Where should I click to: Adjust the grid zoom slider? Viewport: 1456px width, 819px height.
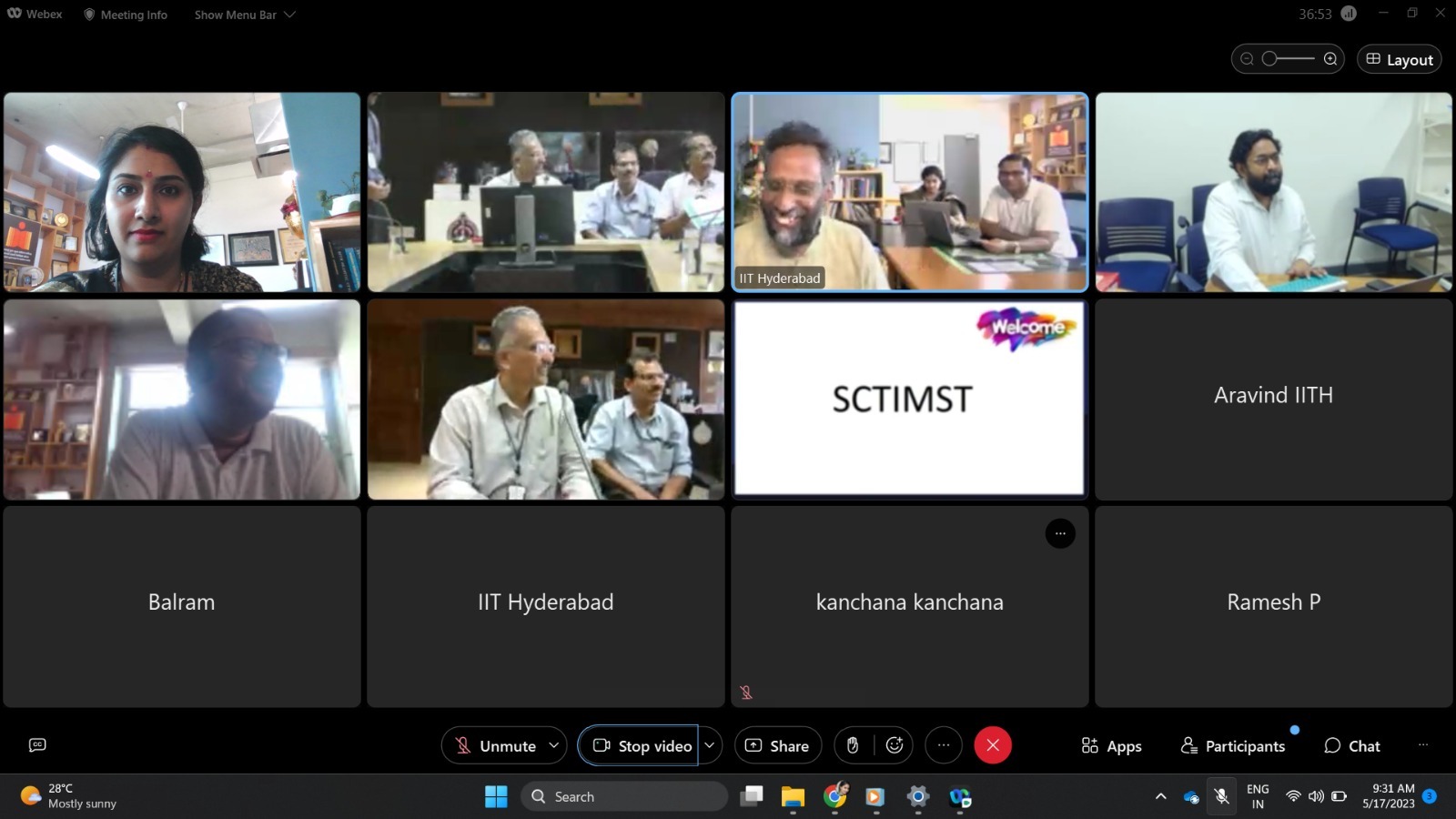coord(1288,59)
